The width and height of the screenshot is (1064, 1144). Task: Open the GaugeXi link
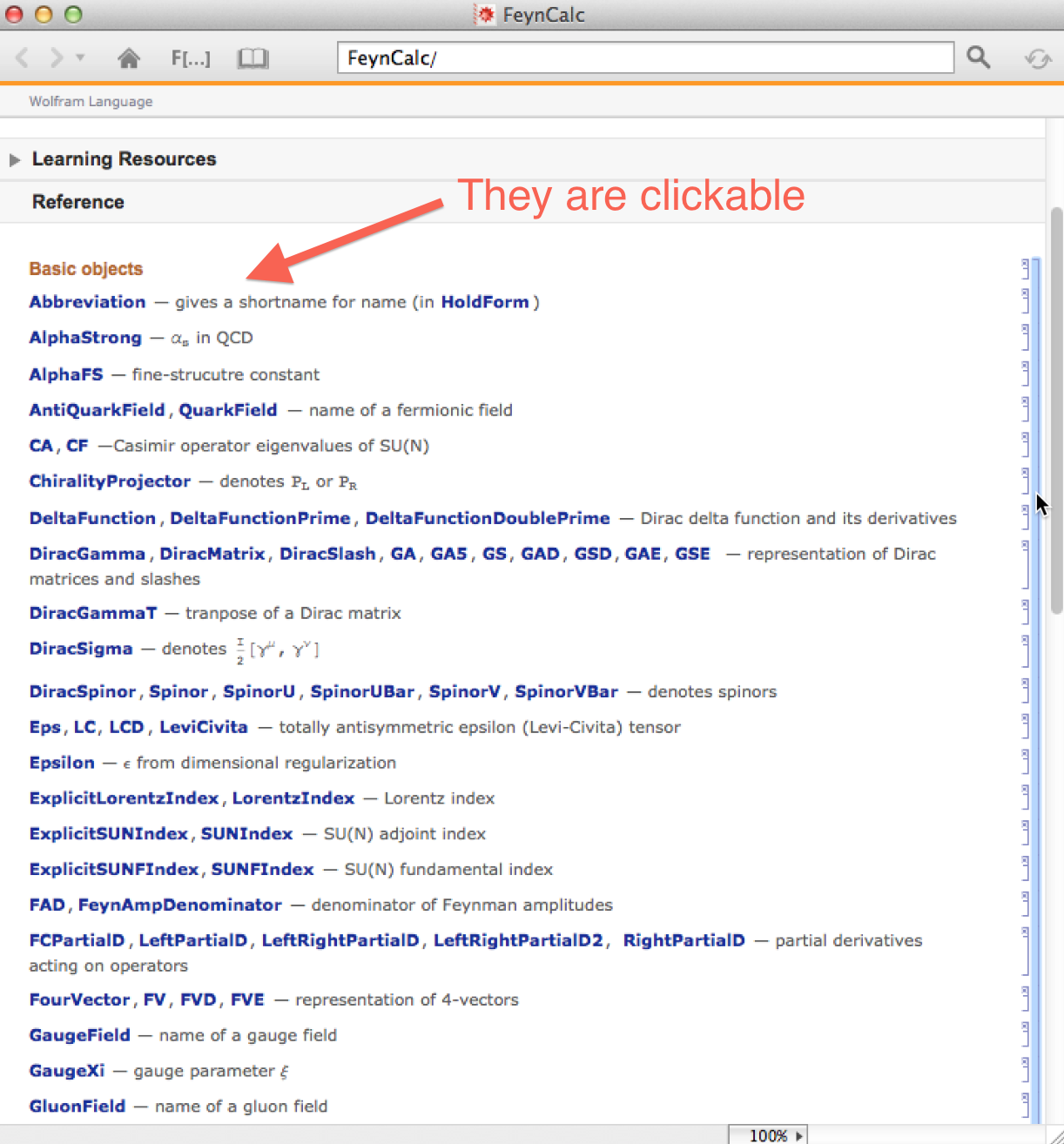click(x=67, y=1072)
